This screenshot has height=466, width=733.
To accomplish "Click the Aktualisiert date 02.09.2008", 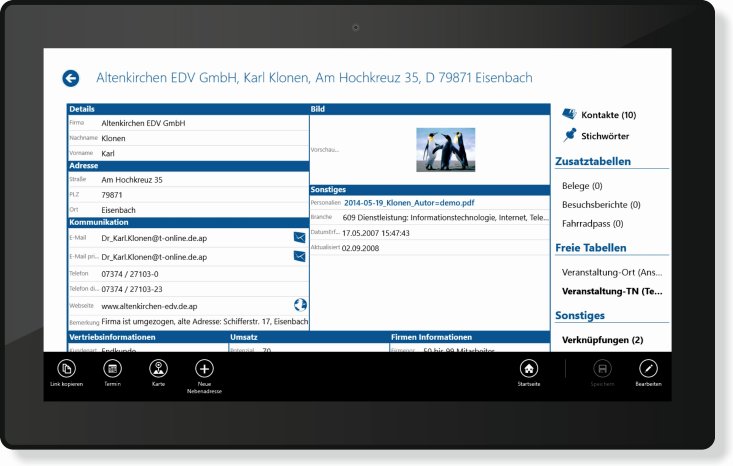I will (360, 248).
